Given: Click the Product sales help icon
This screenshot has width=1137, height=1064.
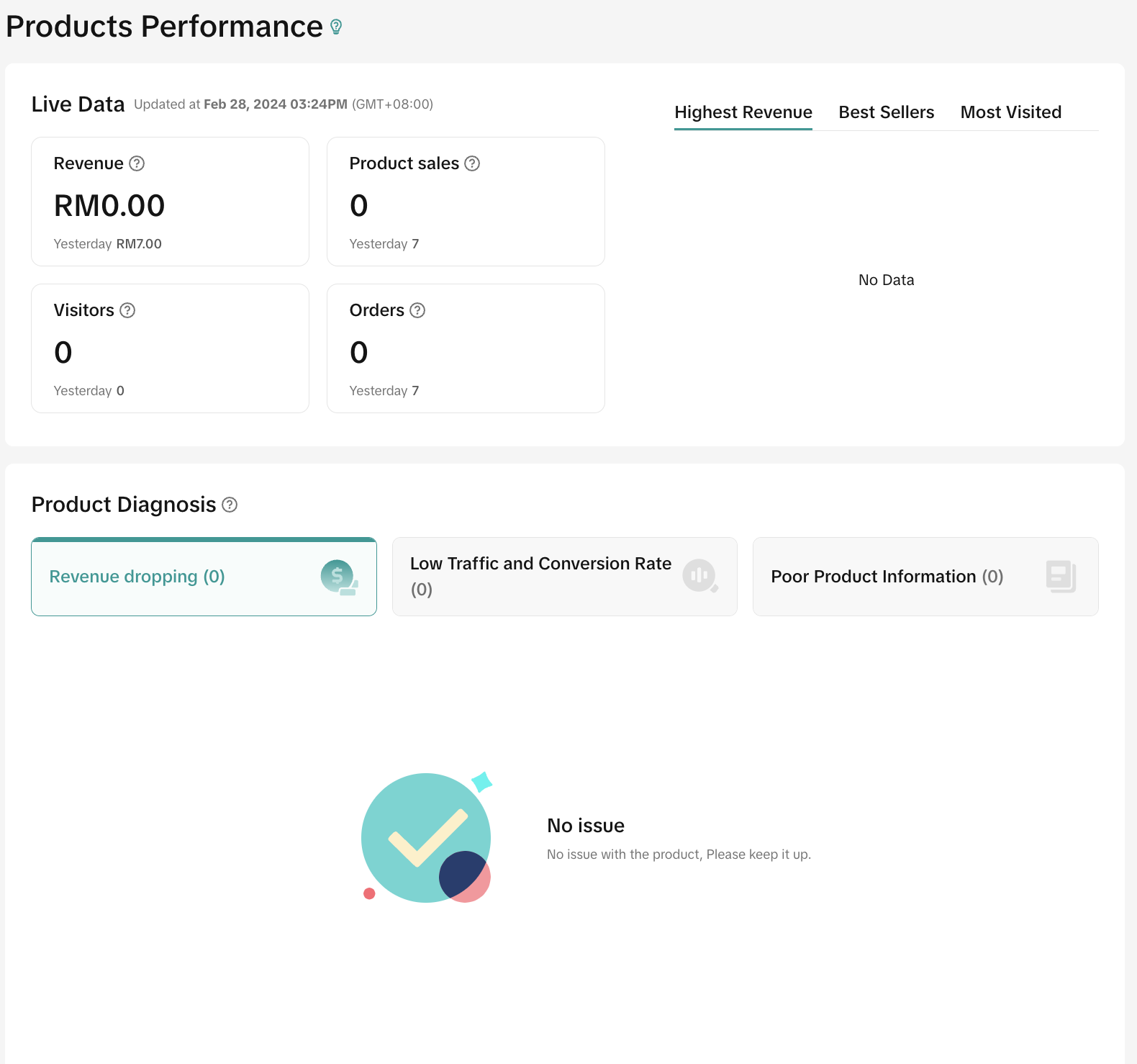Looking at the screenshot, I should 472,163.
